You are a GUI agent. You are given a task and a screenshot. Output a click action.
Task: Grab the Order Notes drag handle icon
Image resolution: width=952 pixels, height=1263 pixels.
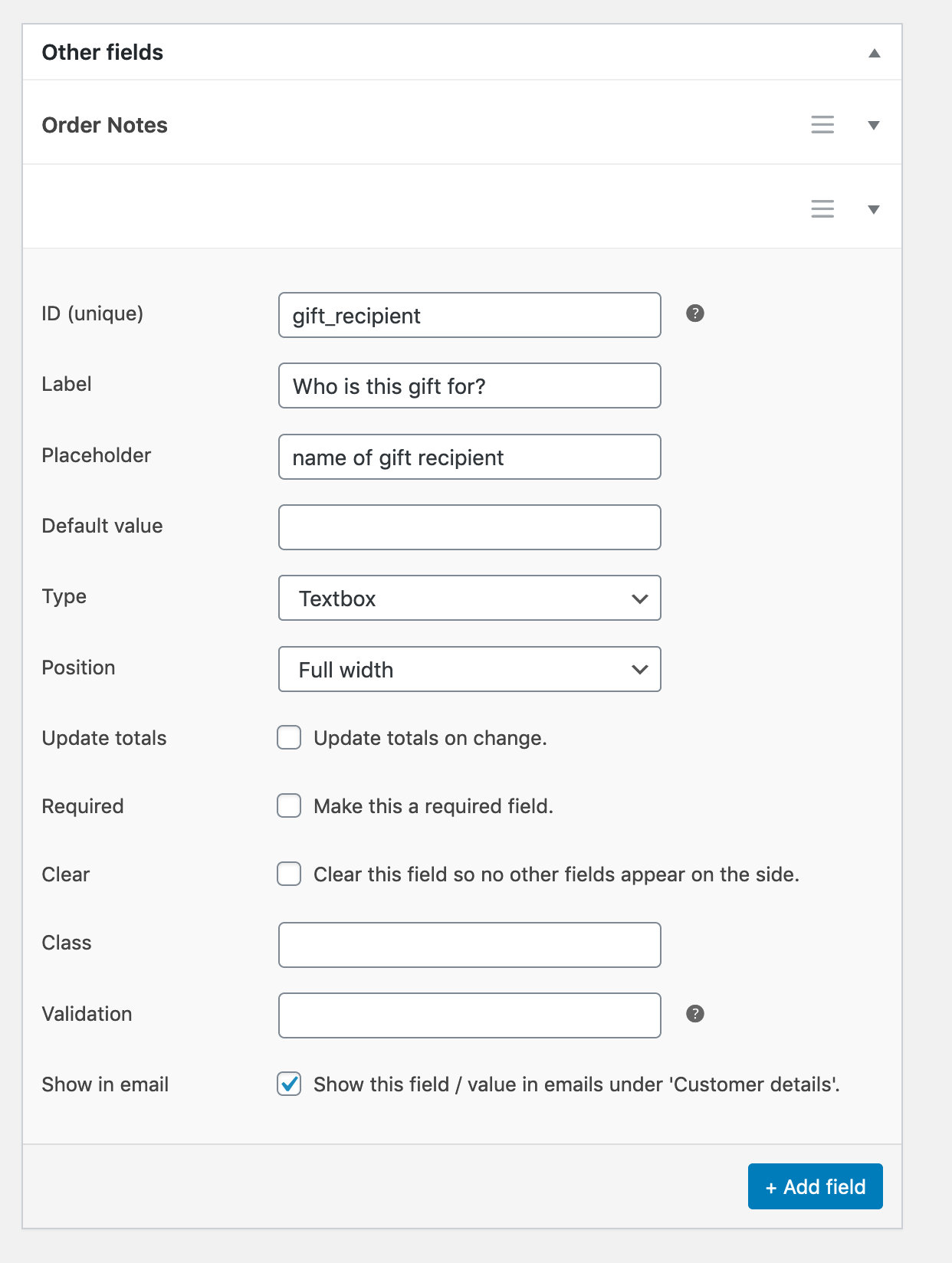(x=822, y=125)
